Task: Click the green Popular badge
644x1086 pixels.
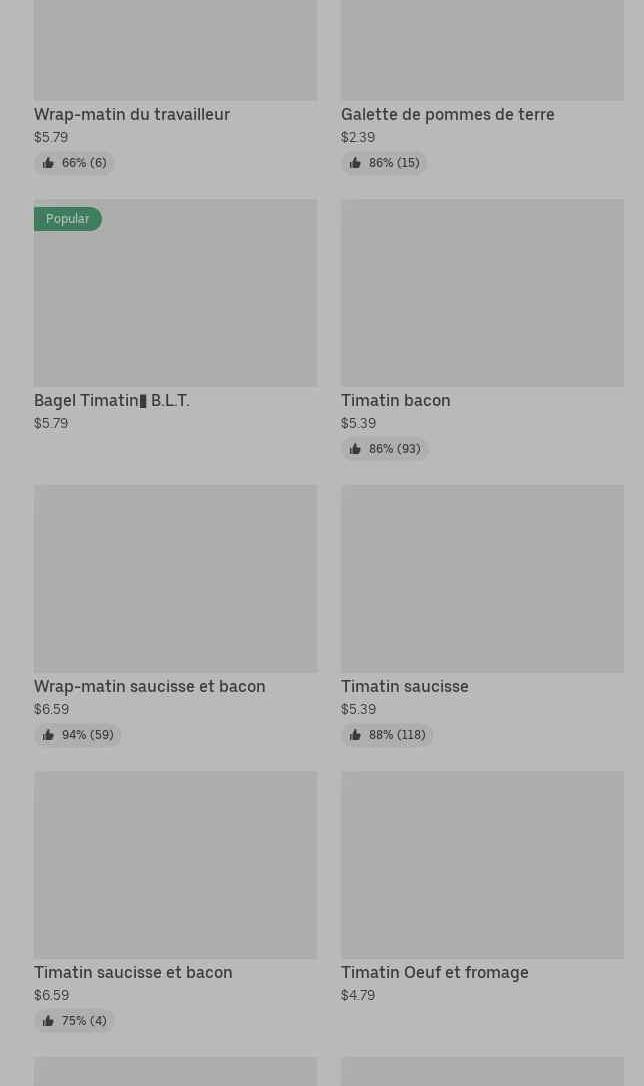Action: pos(68,219)
